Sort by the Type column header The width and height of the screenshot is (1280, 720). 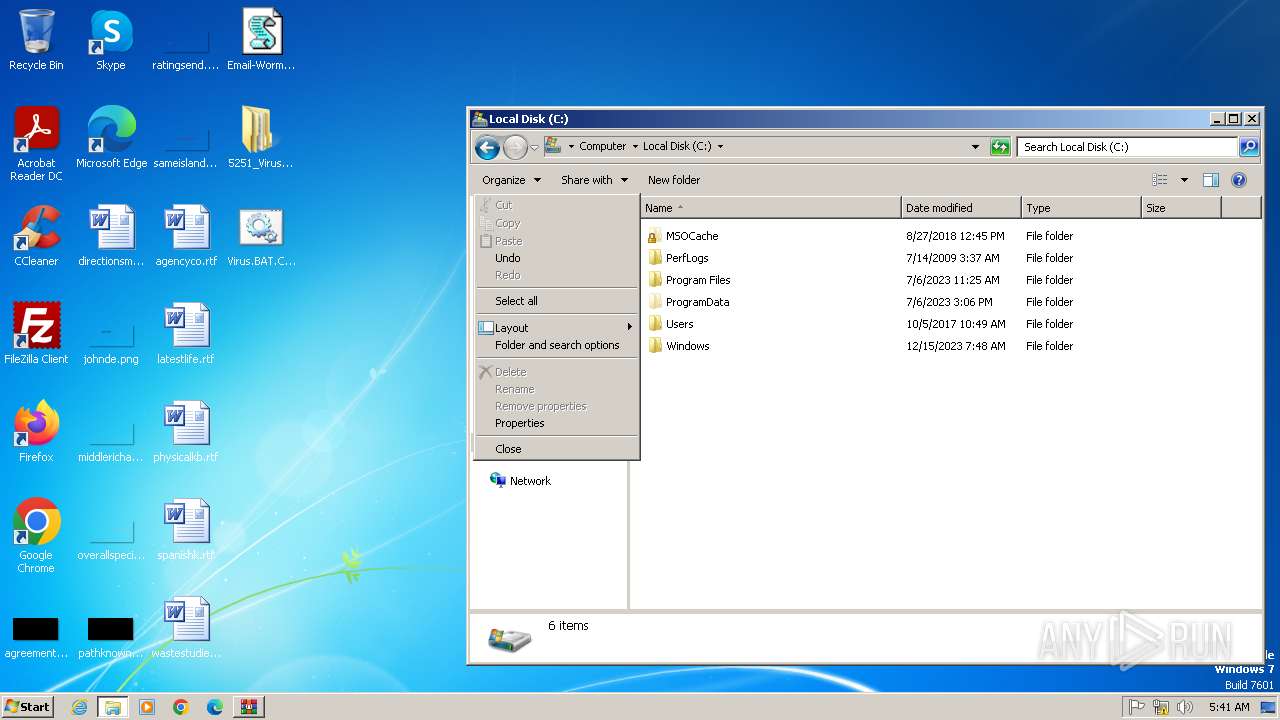coord(1081,208)
